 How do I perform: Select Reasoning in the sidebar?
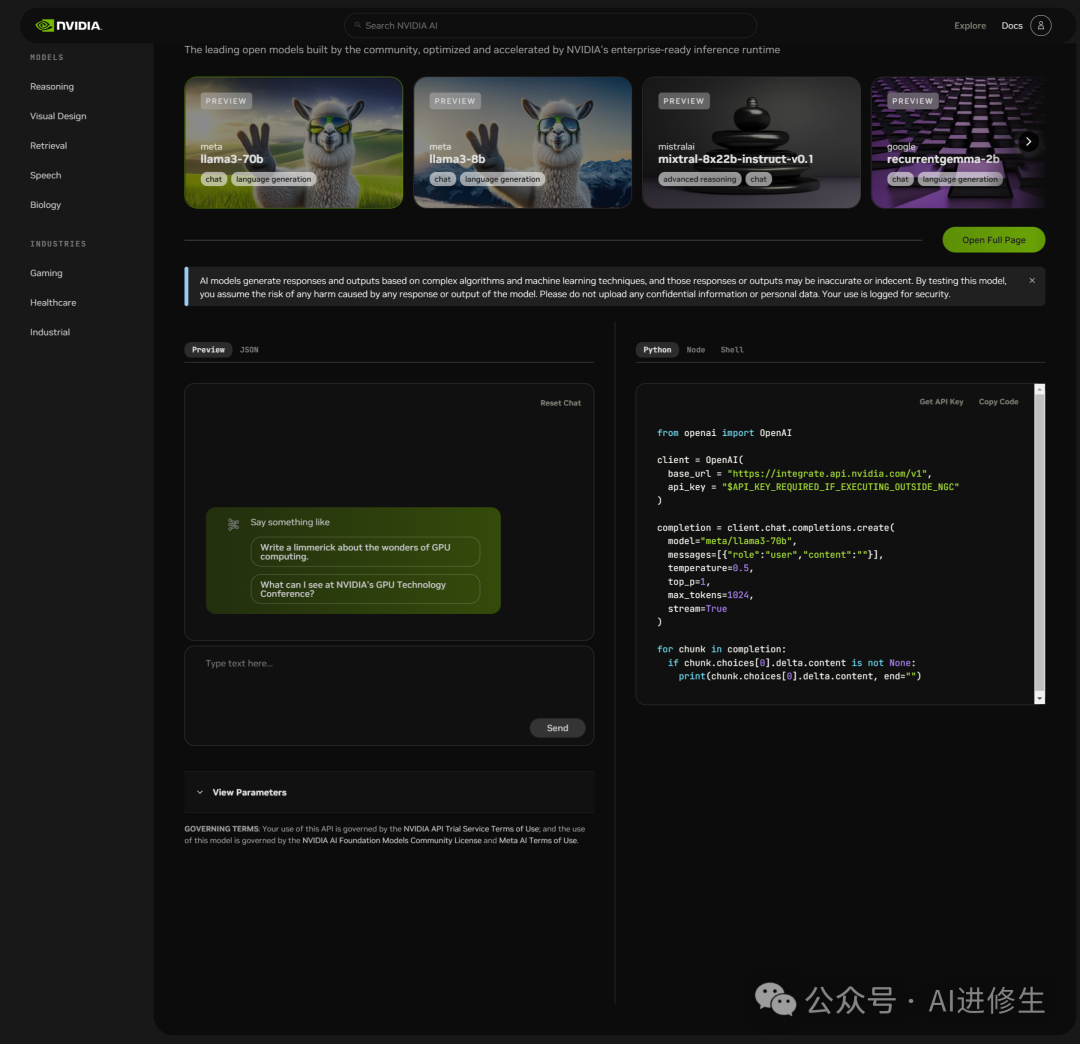(52, 87)
